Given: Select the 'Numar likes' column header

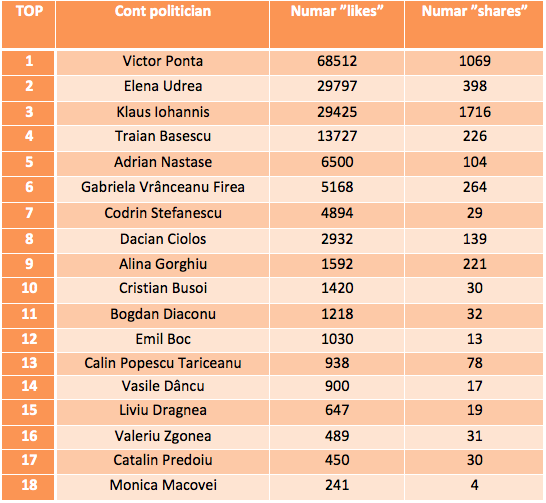Looking at the screenshot, I should tap(337, 24).
